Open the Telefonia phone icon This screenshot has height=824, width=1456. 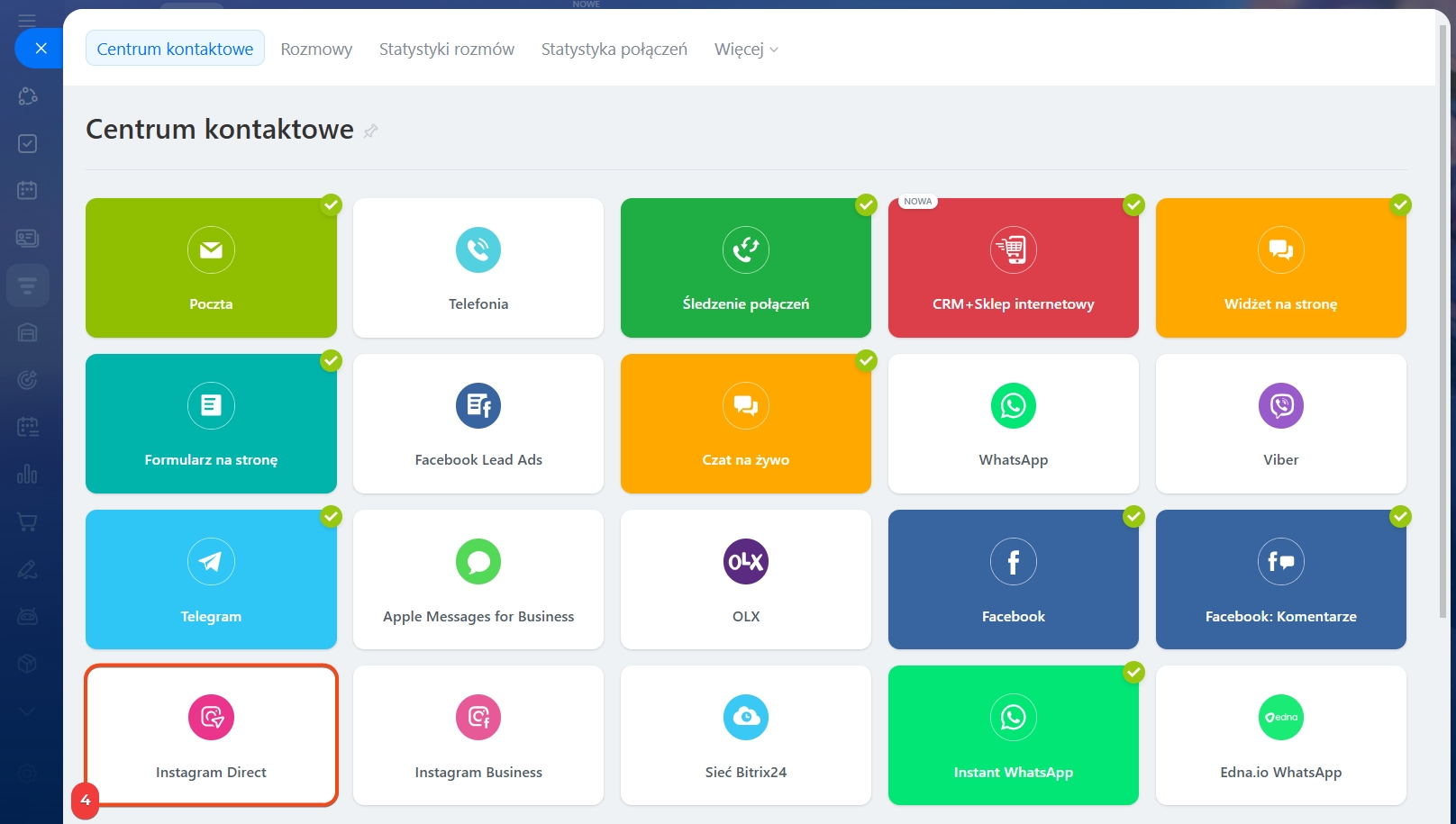click(478, 249)
